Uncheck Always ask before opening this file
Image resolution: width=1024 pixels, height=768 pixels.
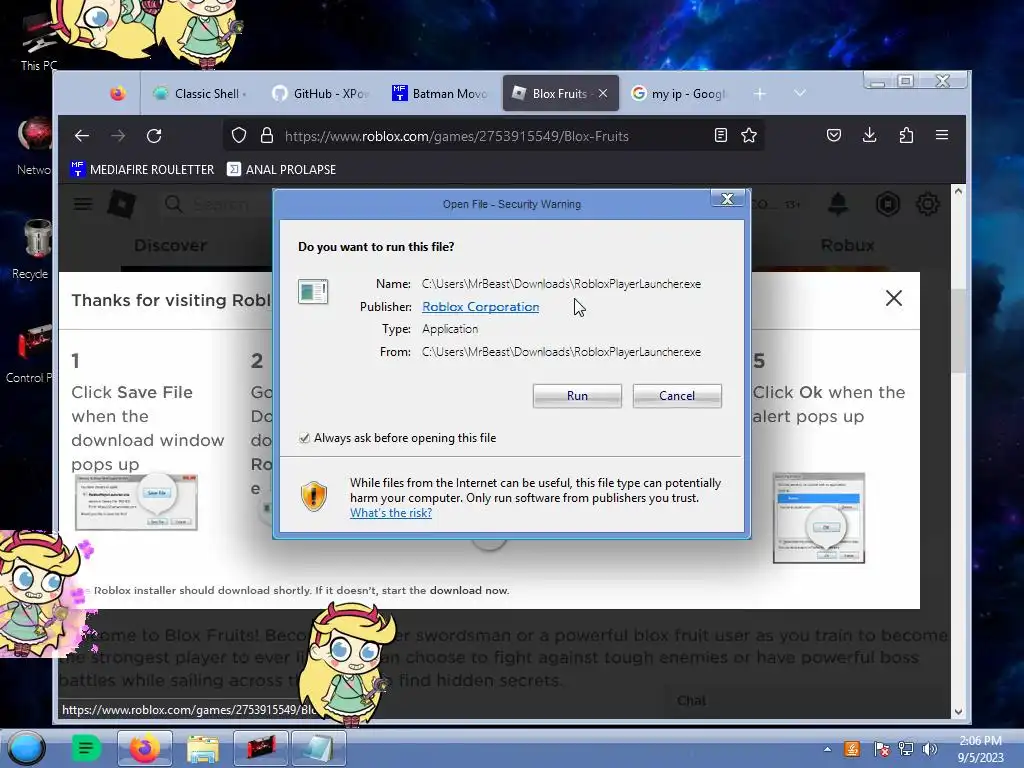coord(304,438)
